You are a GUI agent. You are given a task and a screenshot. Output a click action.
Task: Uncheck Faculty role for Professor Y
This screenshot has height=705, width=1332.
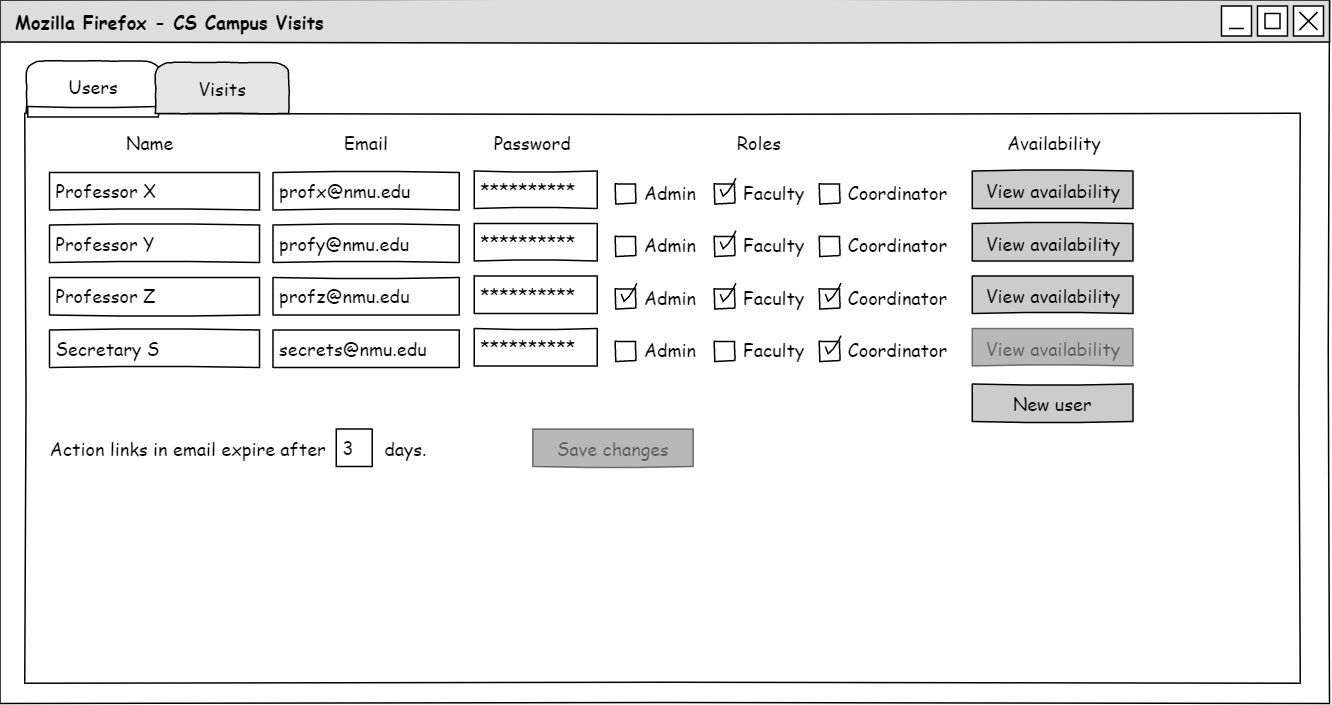pyautogui.click(x=725, y=246)
